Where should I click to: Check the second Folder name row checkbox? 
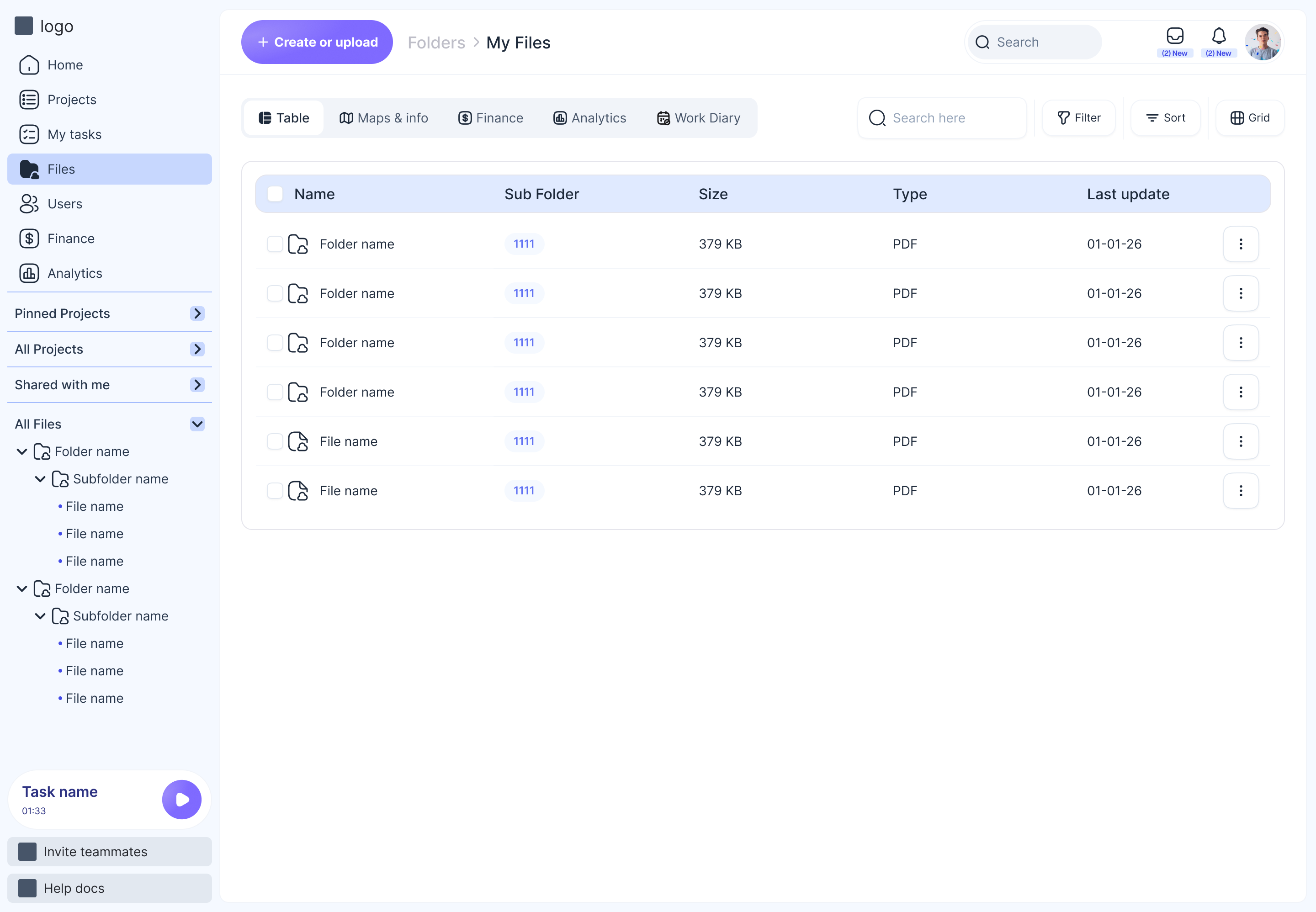click(275, 294)
